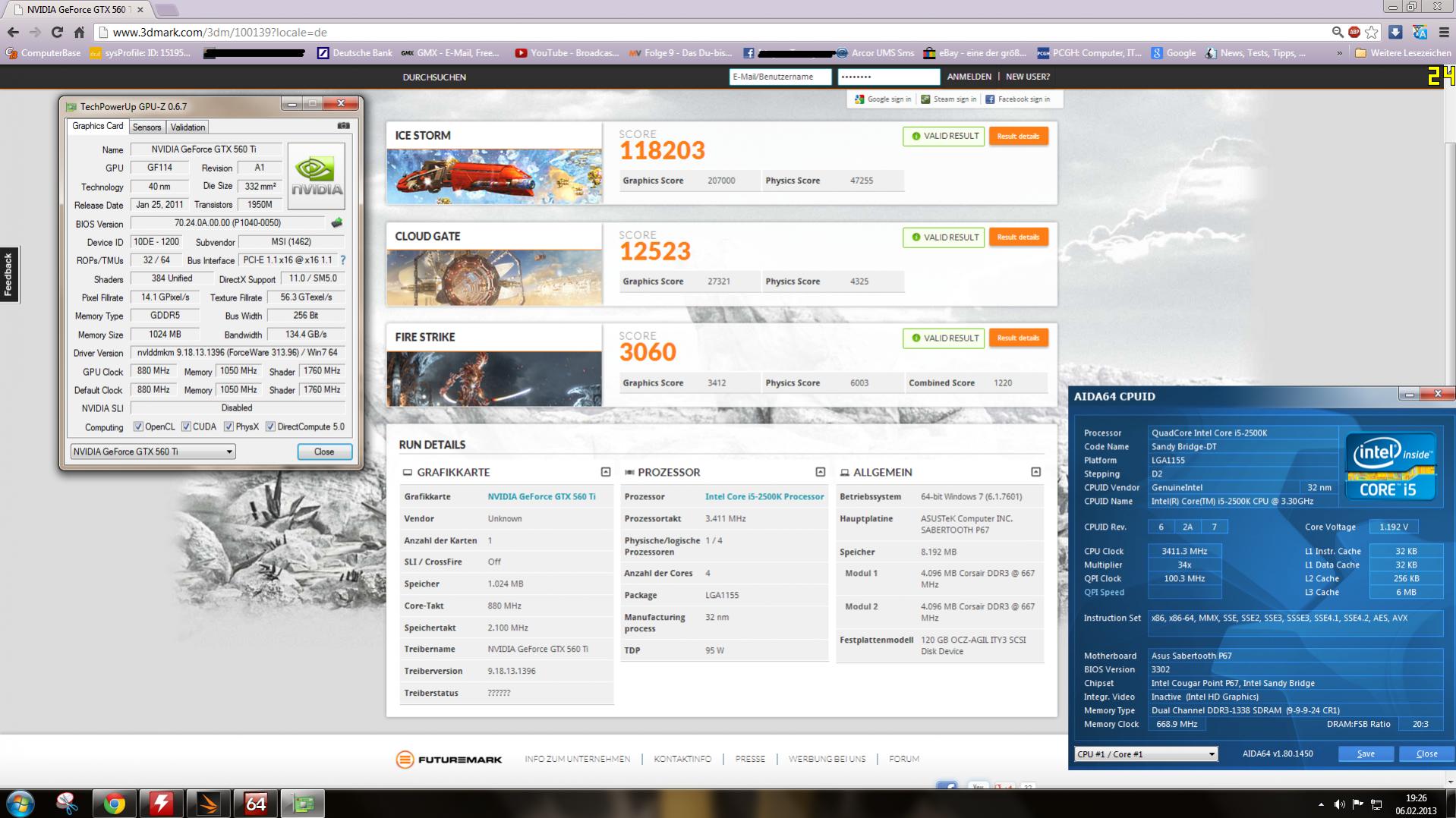Click Chrome back arrow

[13, 32]
